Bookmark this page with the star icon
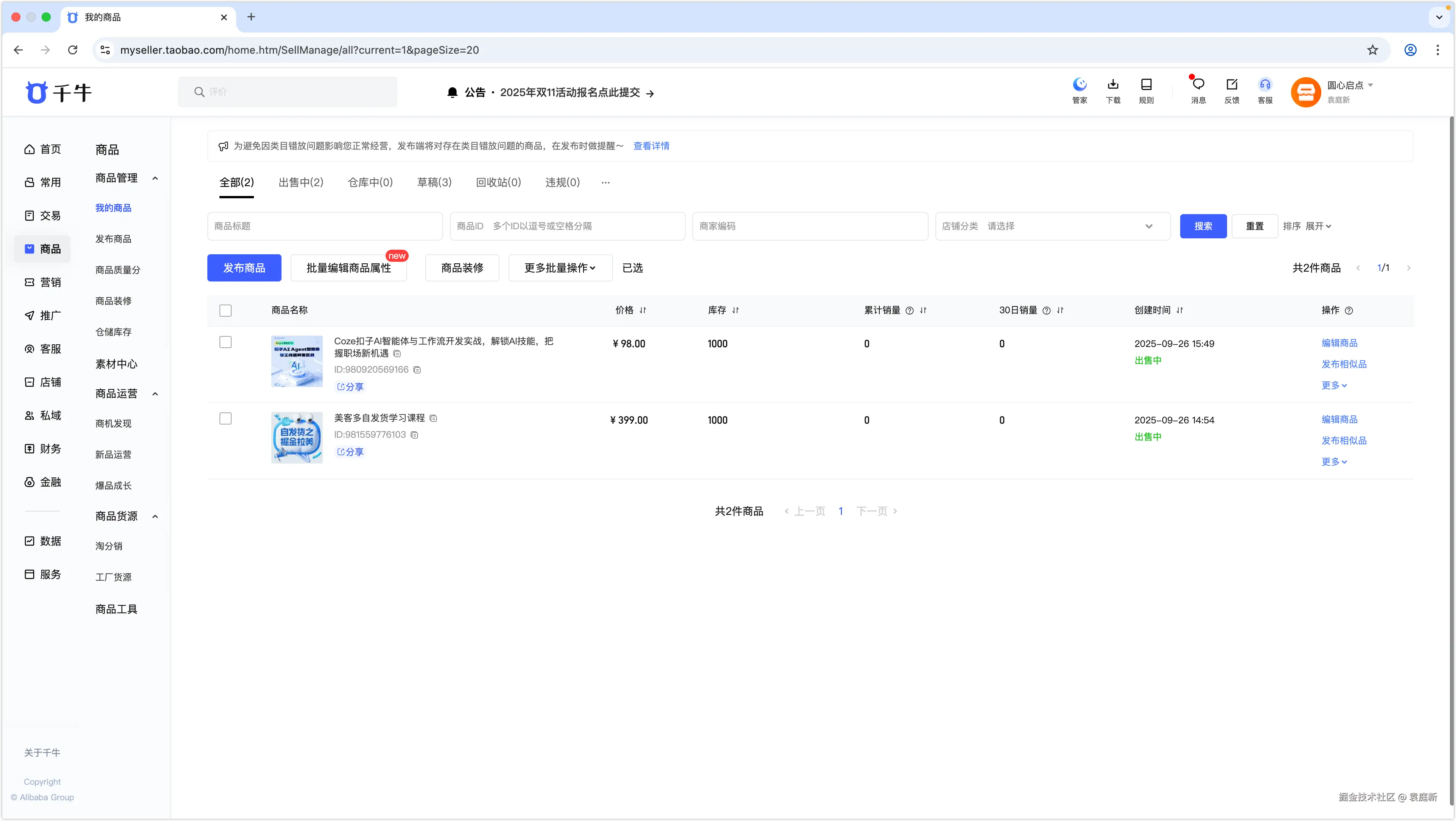The height and width of the screenshot is (821, 1456). (x=1372, y=50)
